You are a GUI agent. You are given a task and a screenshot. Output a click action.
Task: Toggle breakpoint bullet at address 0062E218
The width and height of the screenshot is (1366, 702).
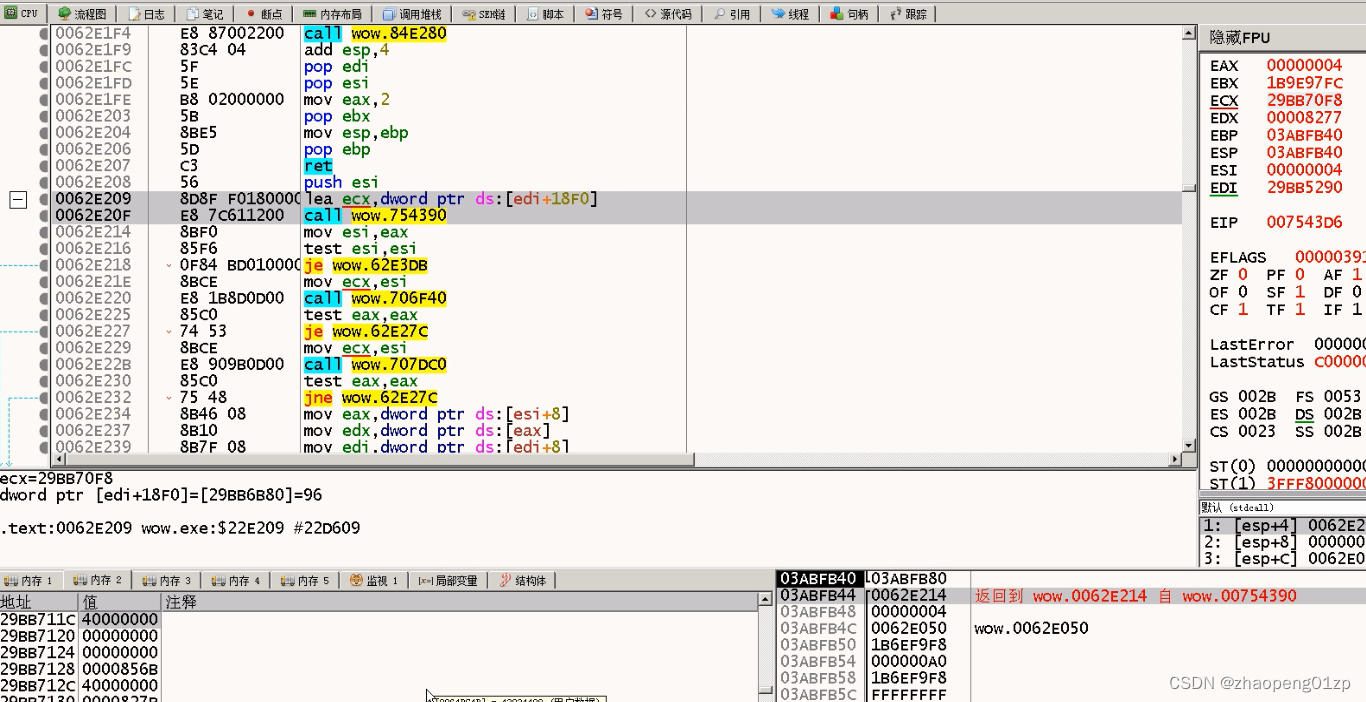tap(44, 265)
